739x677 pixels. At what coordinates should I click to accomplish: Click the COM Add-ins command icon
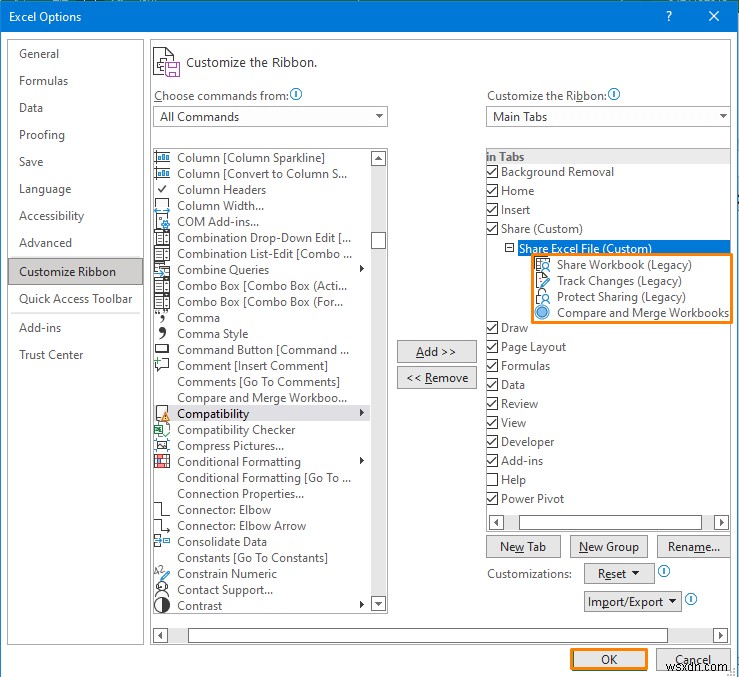click(x=162, y=222)
